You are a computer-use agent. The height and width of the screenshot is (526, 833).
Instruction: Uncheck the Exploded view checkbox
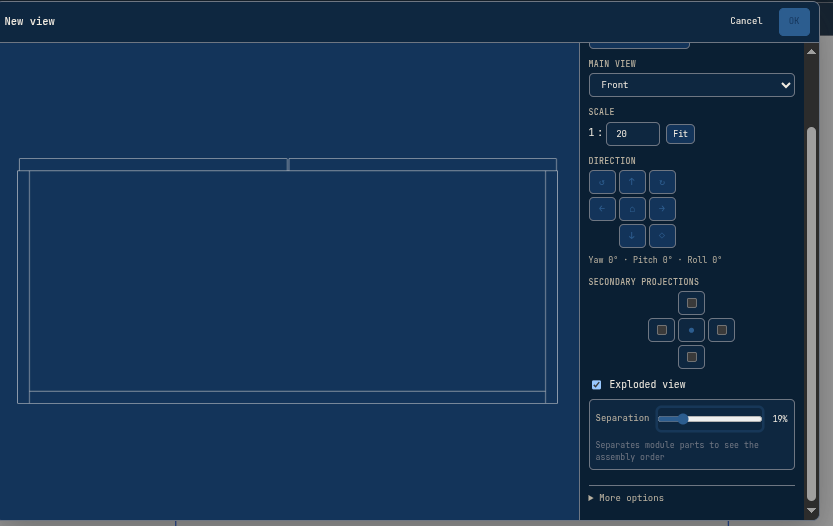tap(597, 385)
